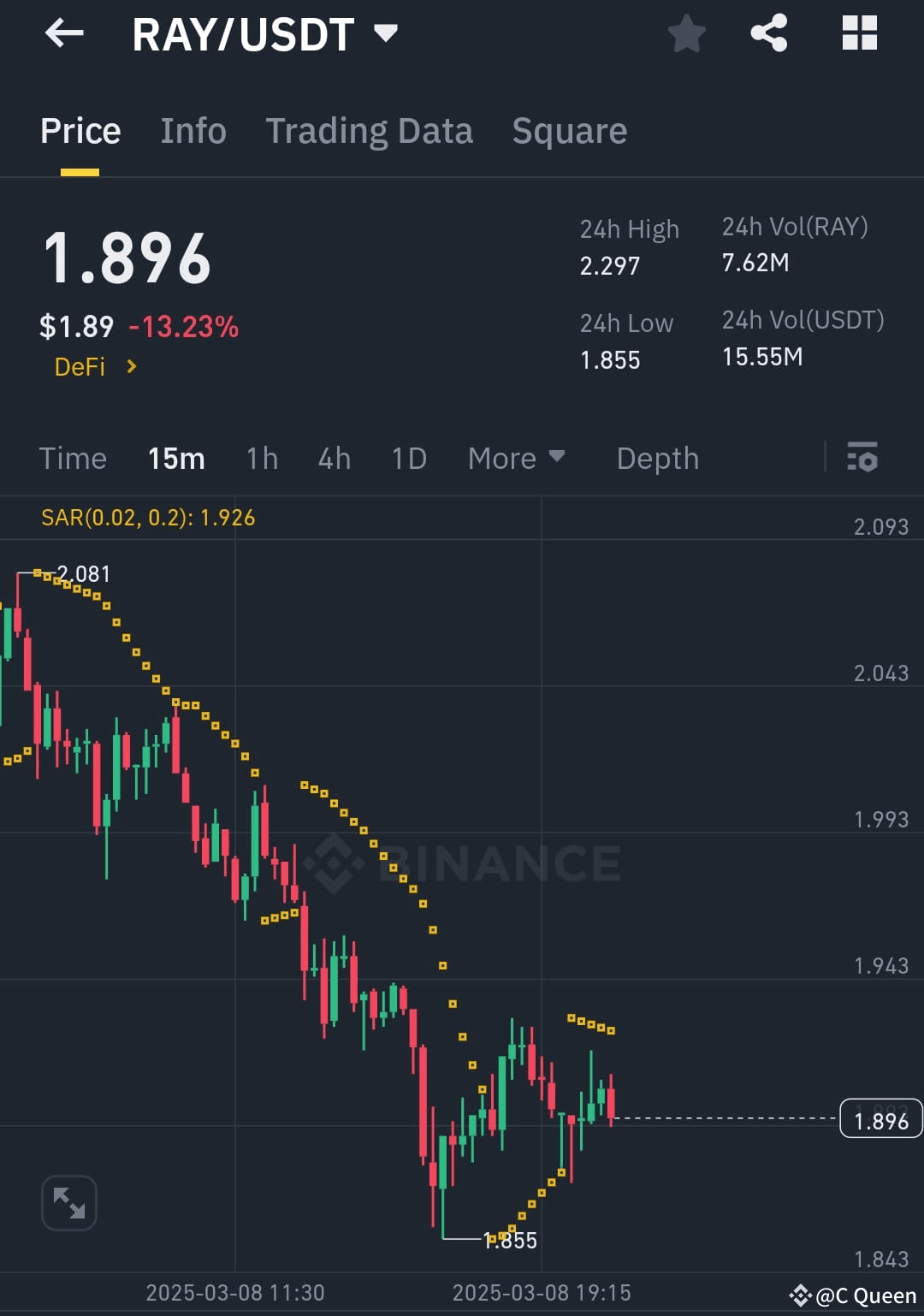Toggle the 15m timeframe selection
This screenshot has width=924, height=1316.
click(x=176, y=459)
